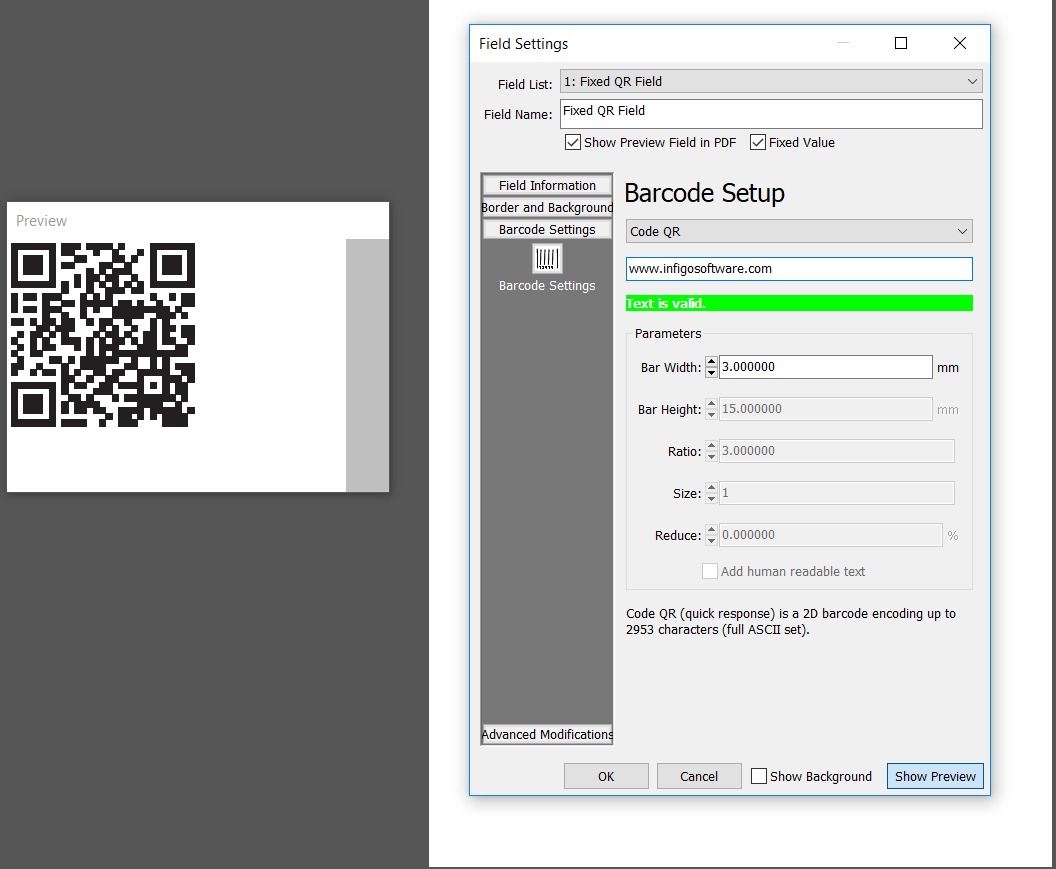
Task: Uncheck the Fixed Value checkbox
Action: click(x=758, y=142)
